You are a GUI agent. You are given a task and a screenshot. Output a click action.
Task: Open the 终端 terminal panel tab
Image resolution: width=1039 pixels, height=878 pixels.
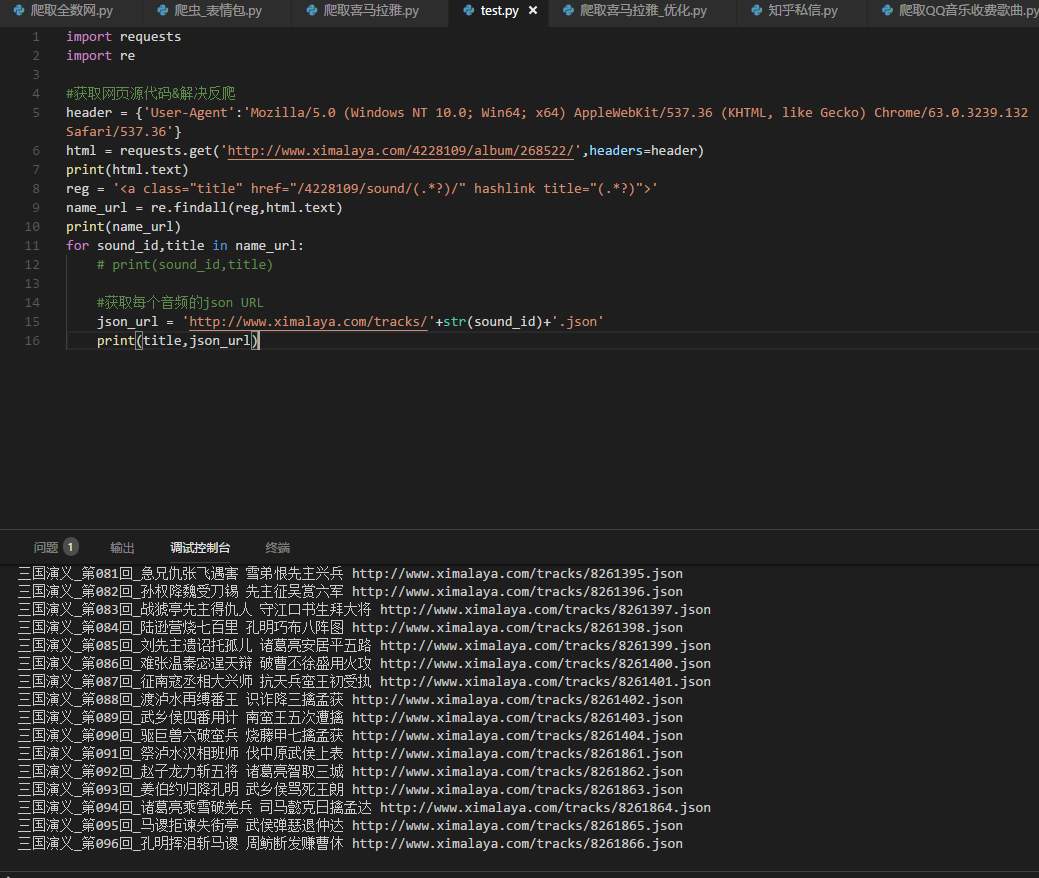(x=278, y=547)
